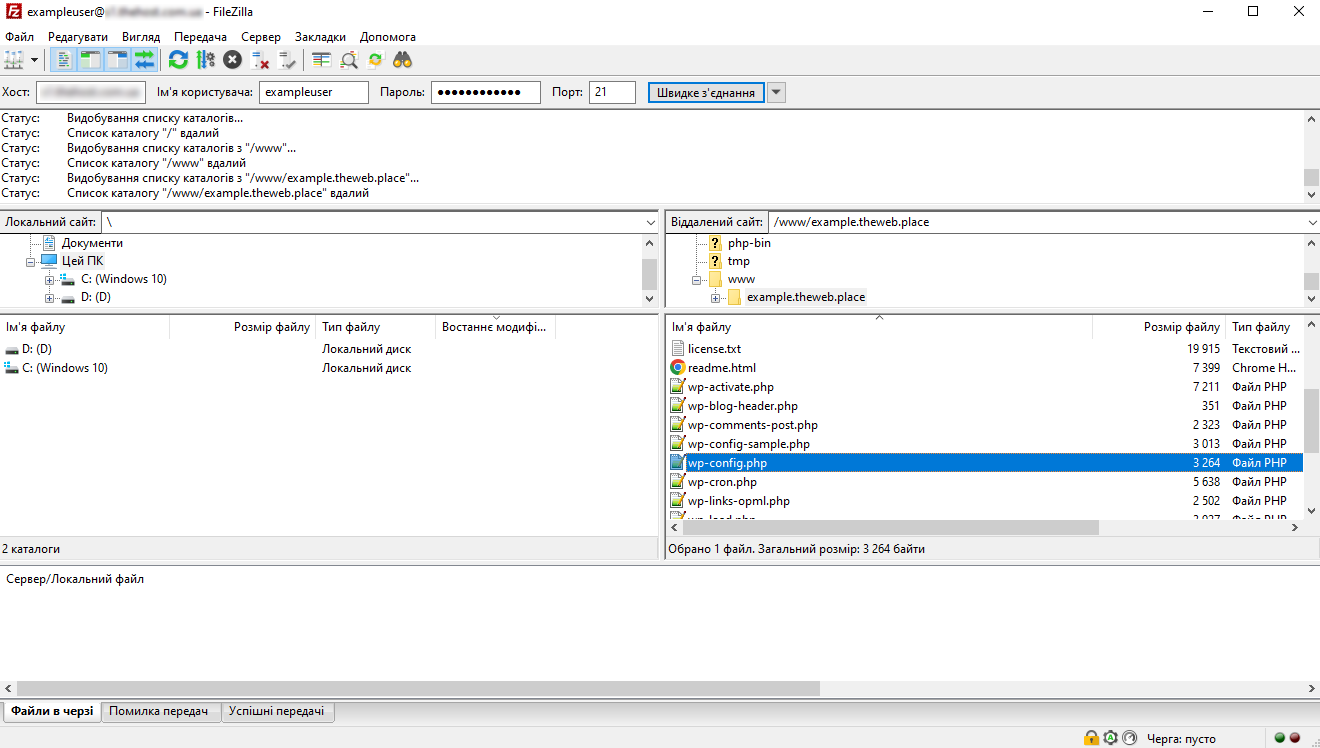Toggle the local directory tree display
The image size is (1320, 748).
[x=91, y=60]
